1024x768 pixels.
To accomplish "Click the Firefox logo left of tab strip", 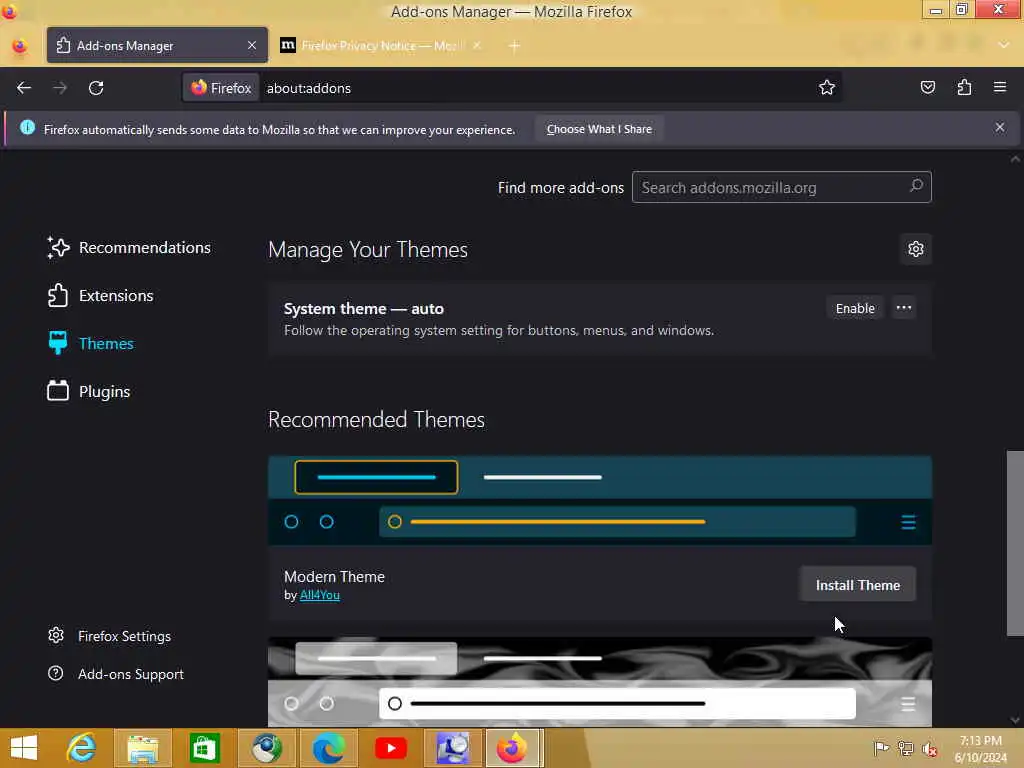I will (x=20, y=46).
